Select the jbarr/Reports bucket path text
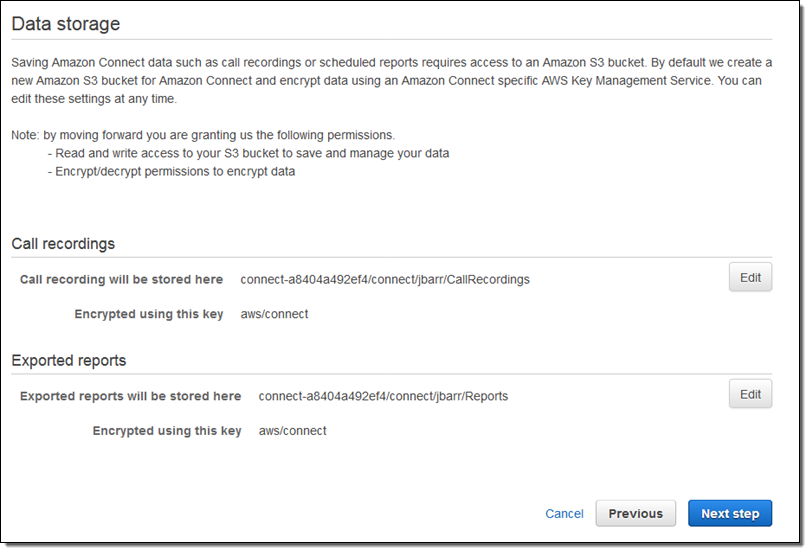810x553 pixels. coord(383,396)
